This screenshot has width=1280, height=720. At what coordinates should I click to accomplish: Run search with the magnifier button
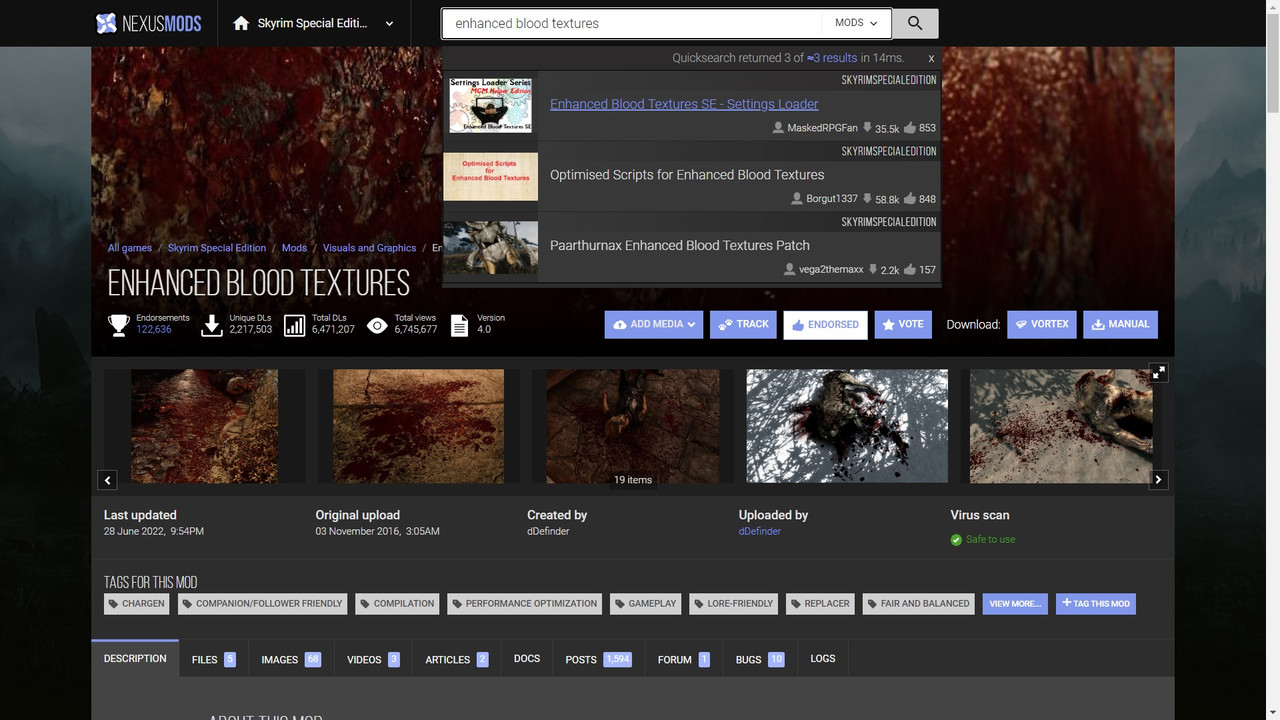pyautogui.click(x=915, y=23)
